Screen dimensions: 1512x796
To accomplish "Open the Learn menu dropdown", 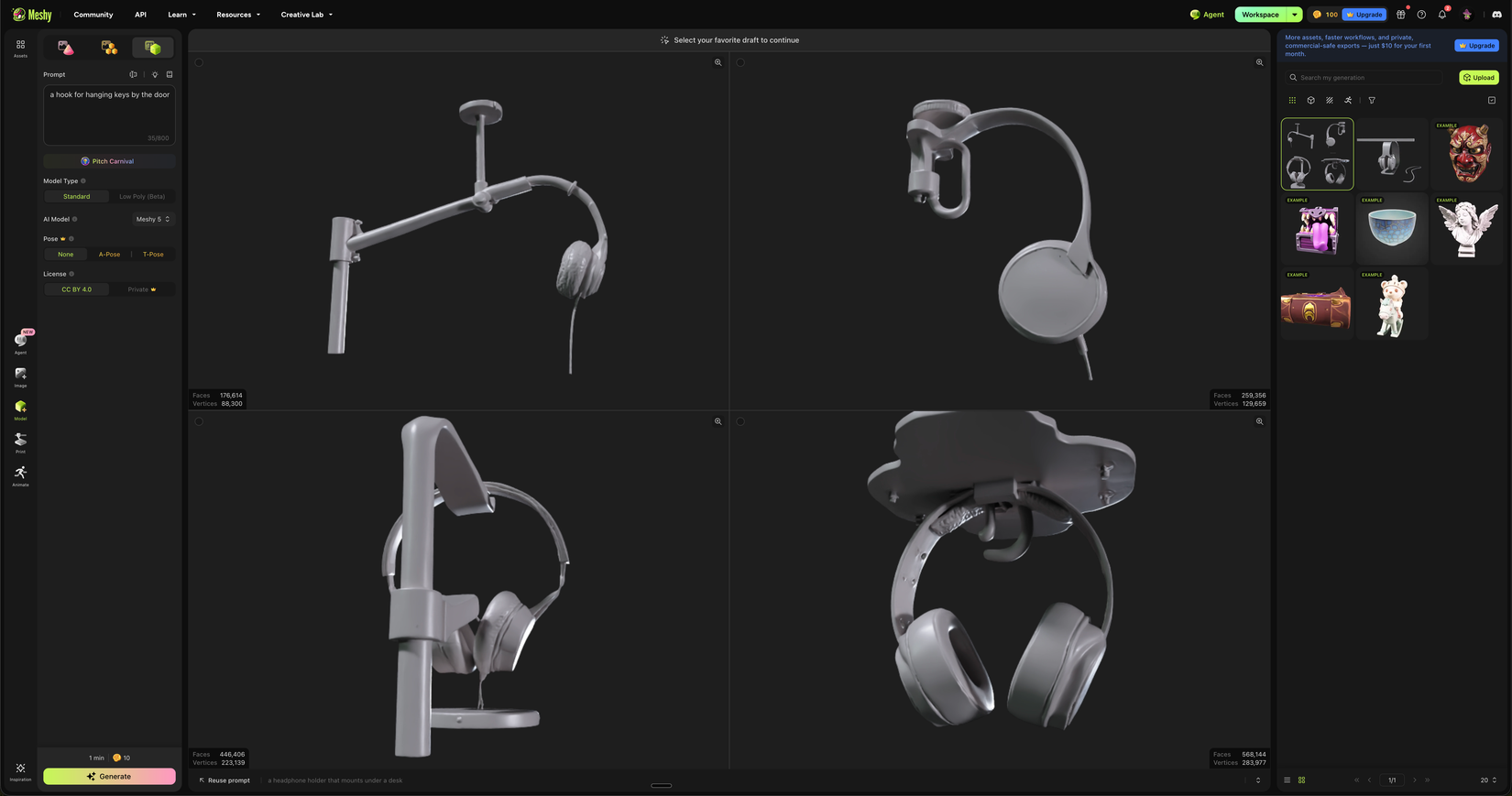I will 181,15.
